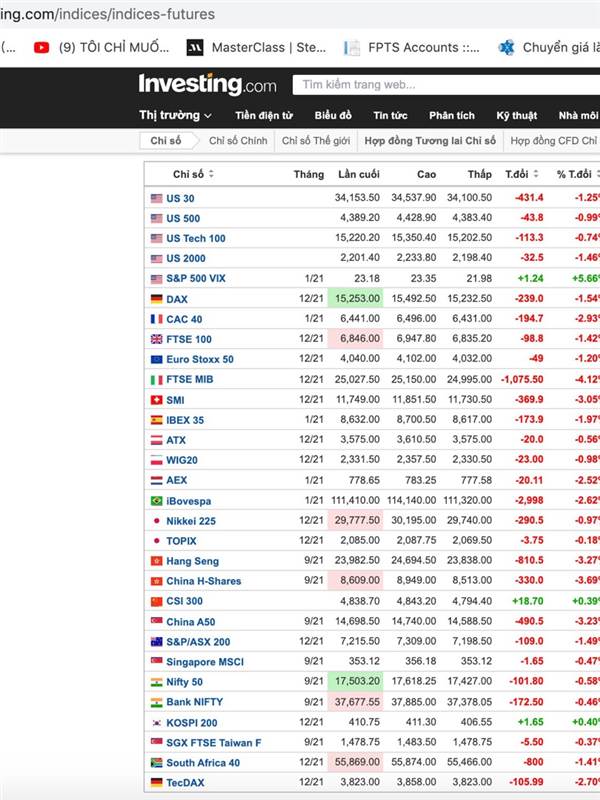Click South Africa 40 price 55,869.00
This screenshot has width=600, height=800.
coord(357,762)
